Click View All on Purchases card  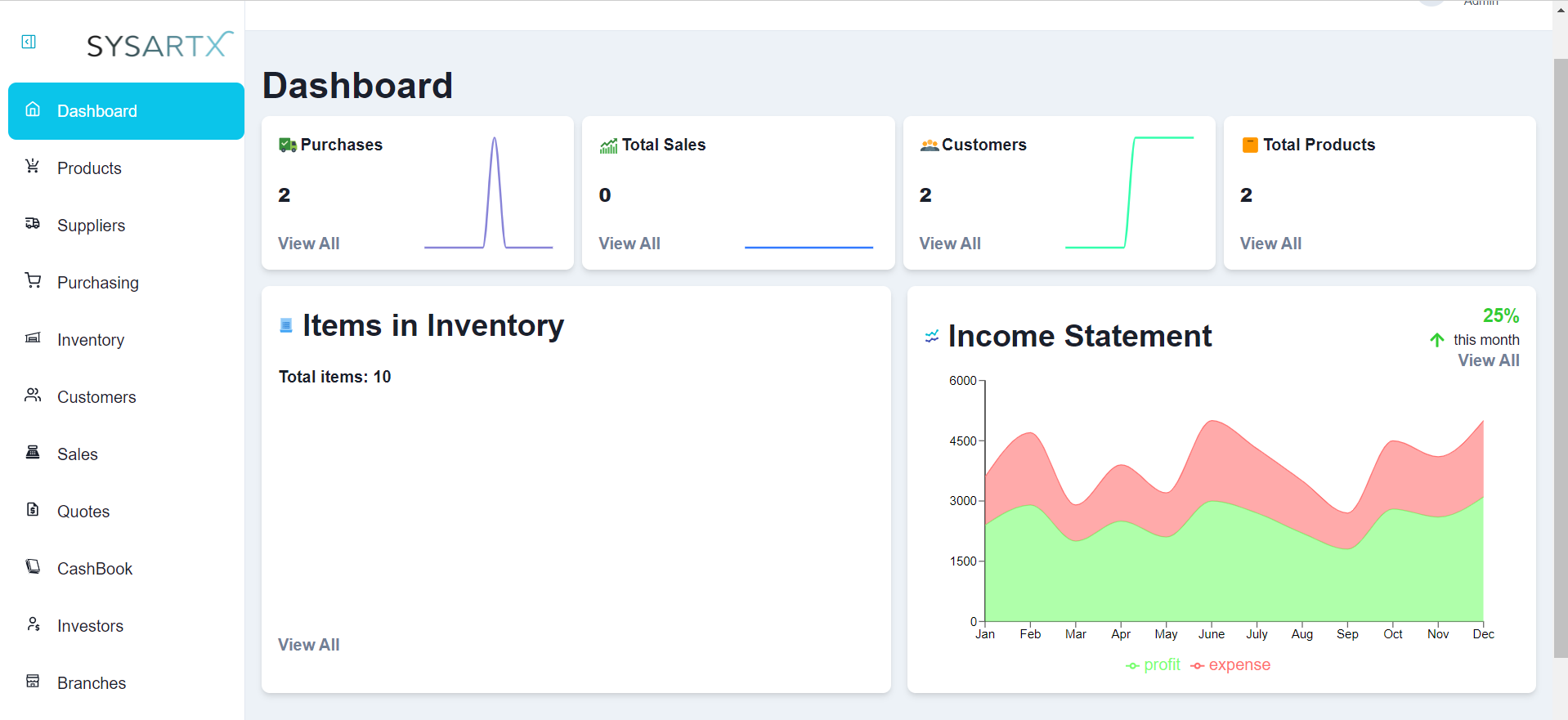[308, 244]
